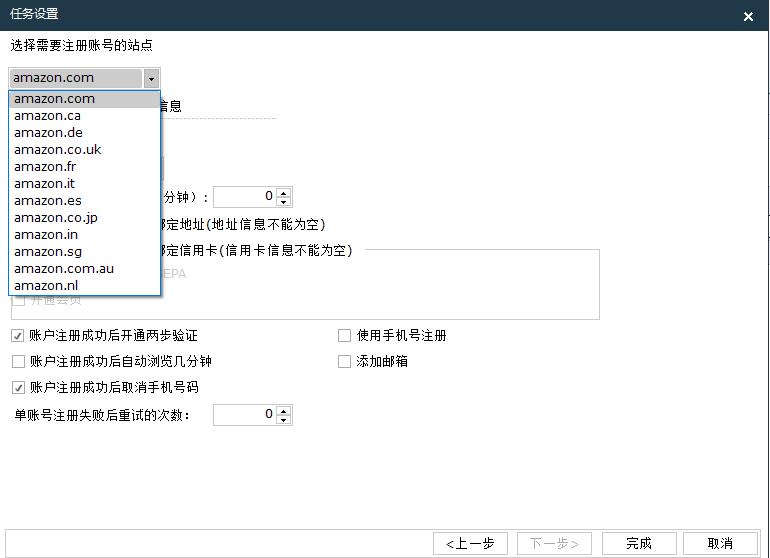Pick amazon.sg site option
Image resolution: width=770 pixels, height=558 pixels.
pos(84,251)
